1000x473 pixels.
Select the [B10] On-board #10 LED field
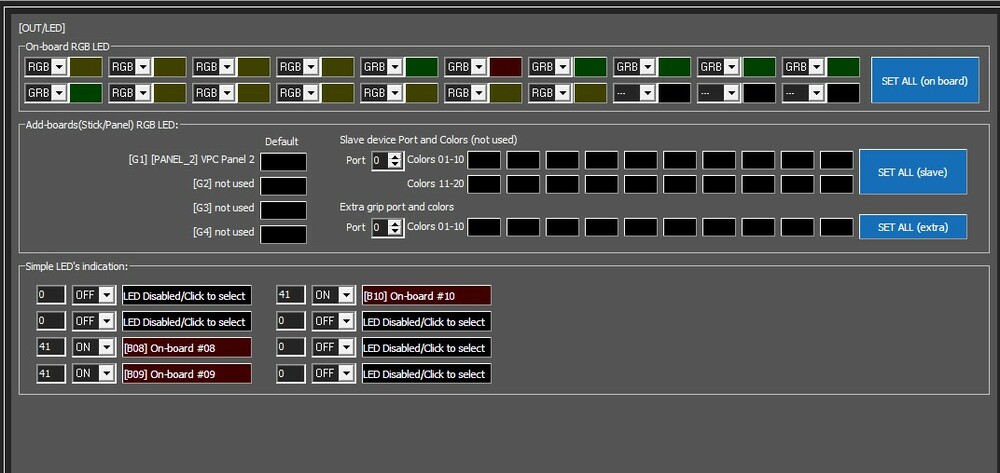pos(427,295)
